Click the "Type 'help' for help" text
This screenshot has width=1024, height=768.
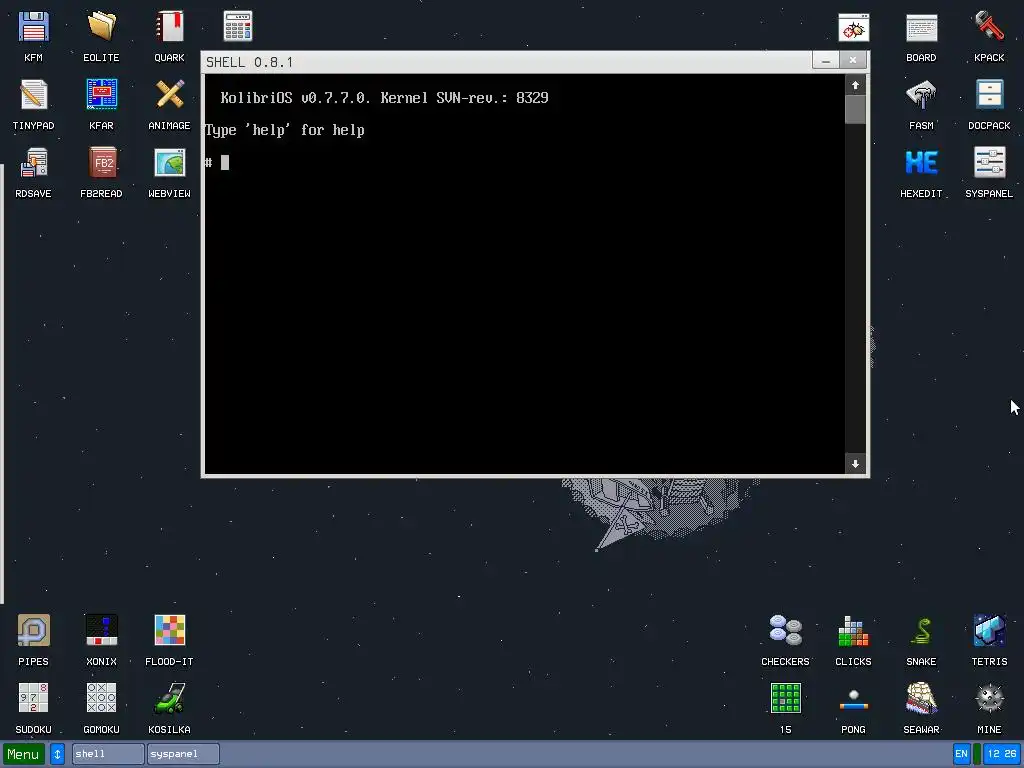click(x=285, y=131)
